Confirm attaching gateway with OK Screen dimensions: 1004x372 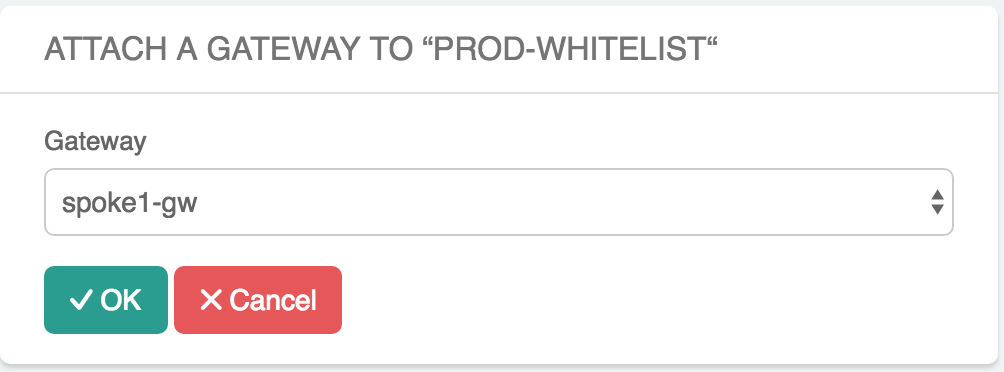pyautogui.click(x=106, y=300)
